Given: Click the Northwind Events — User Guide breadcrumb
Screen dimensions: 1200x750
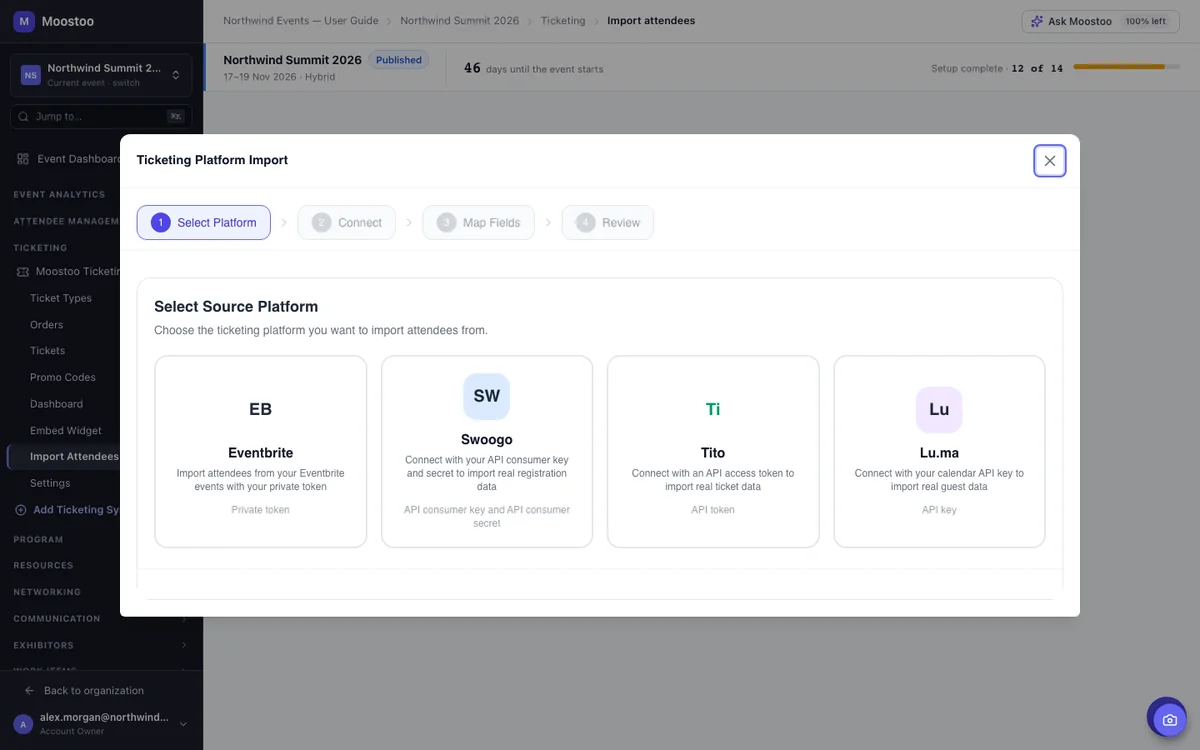Looking at the screenshot, I should [x=301, y=20].
